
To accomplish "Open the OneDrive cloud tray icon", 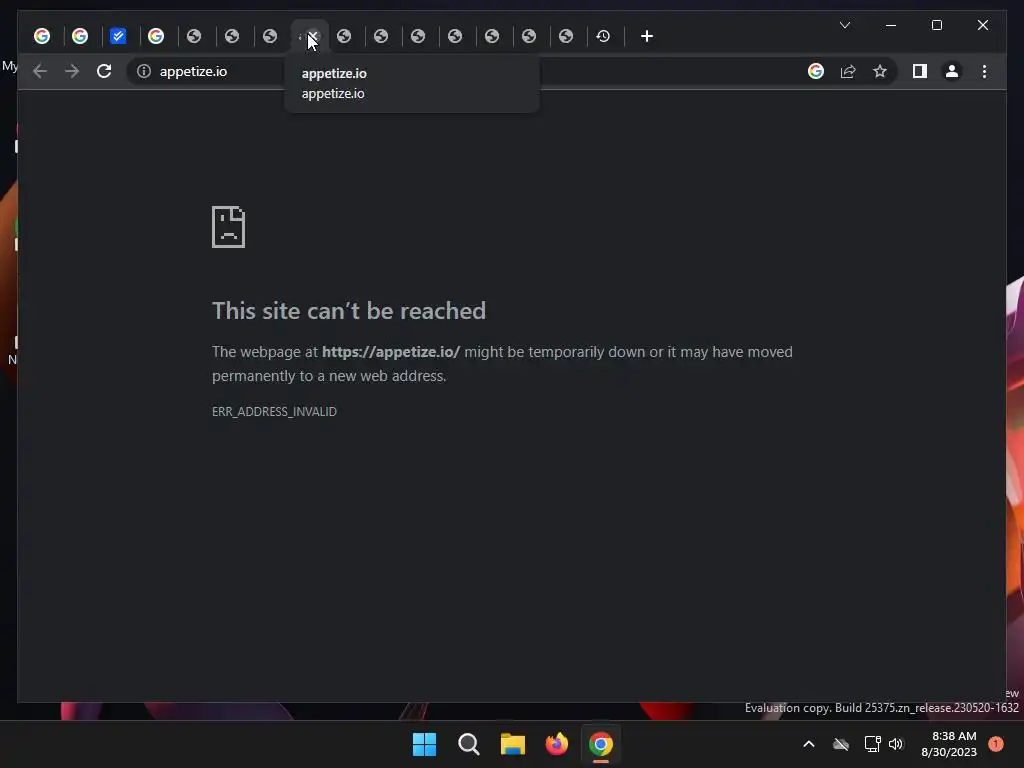I will coord(841,744).
